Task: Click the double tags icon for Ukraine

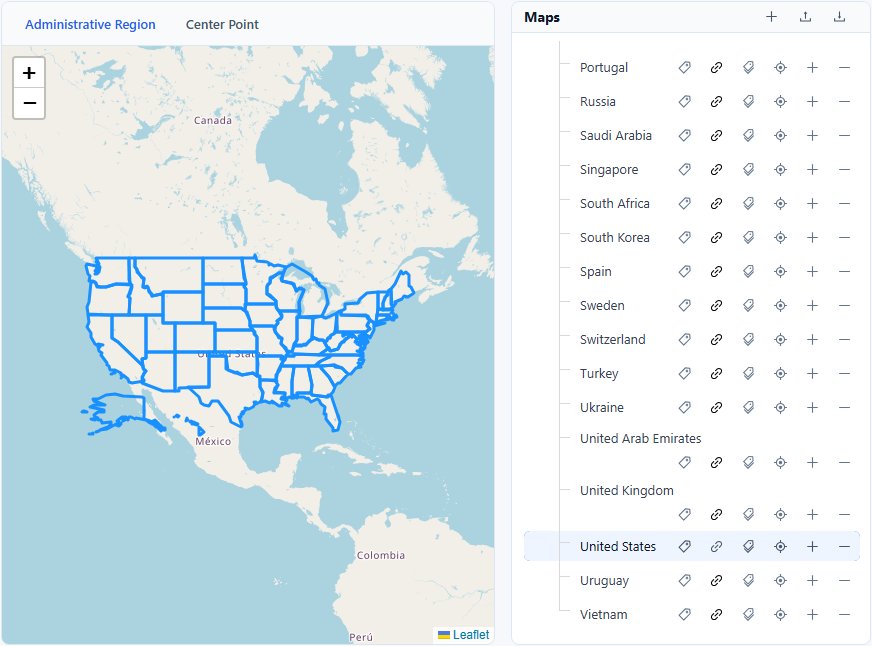Action: pos(749,408)
